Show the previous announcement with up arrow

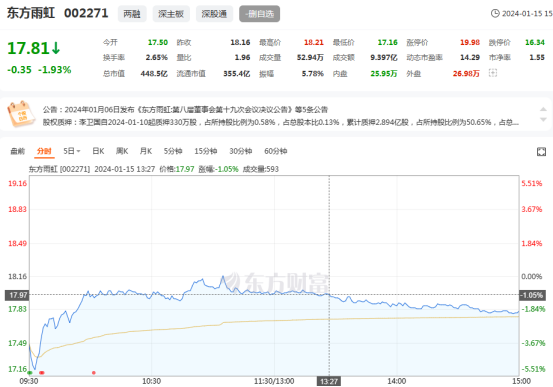coord(543,109)
